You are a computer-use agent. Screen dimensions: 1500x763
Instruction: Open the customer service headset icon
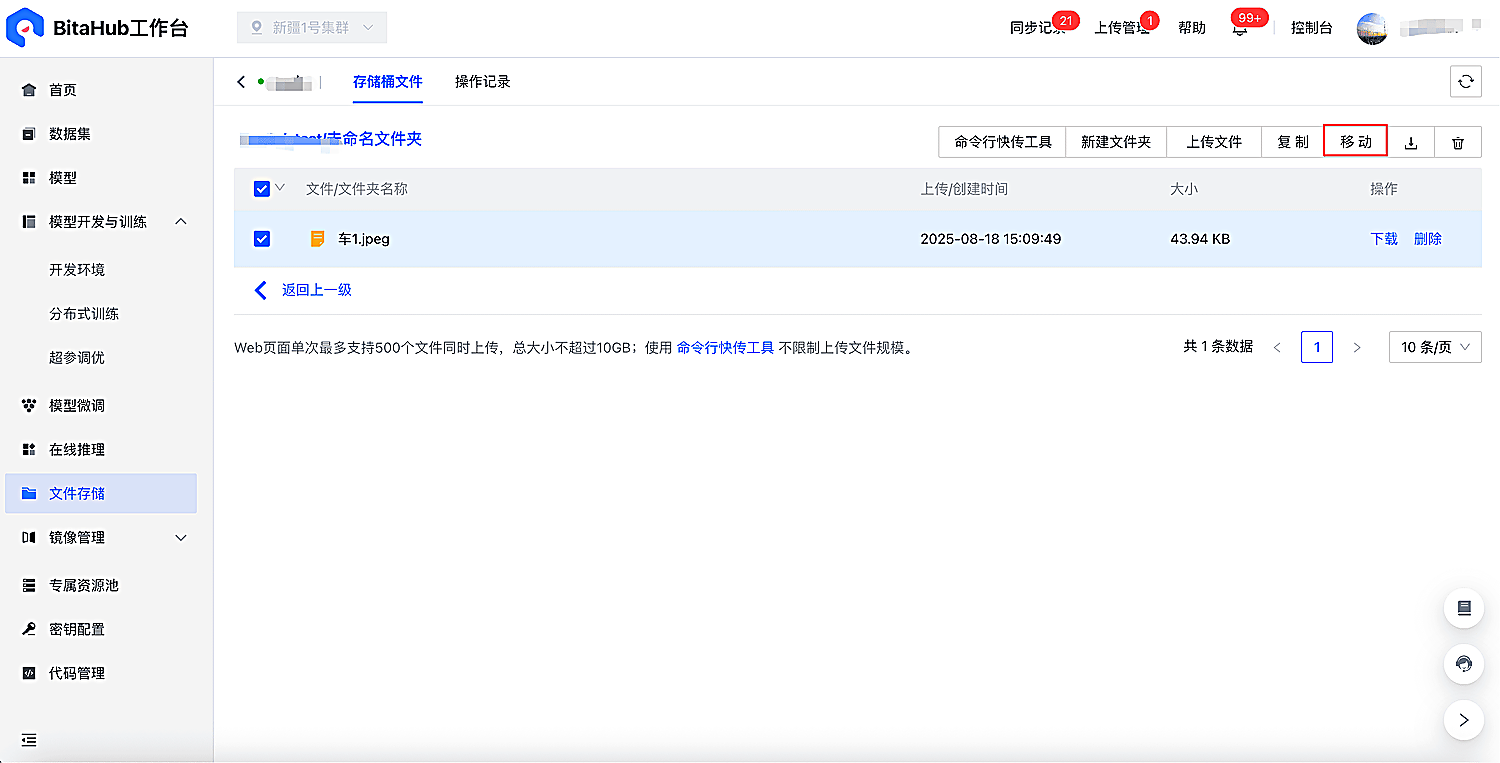[x=1464, y=664]
